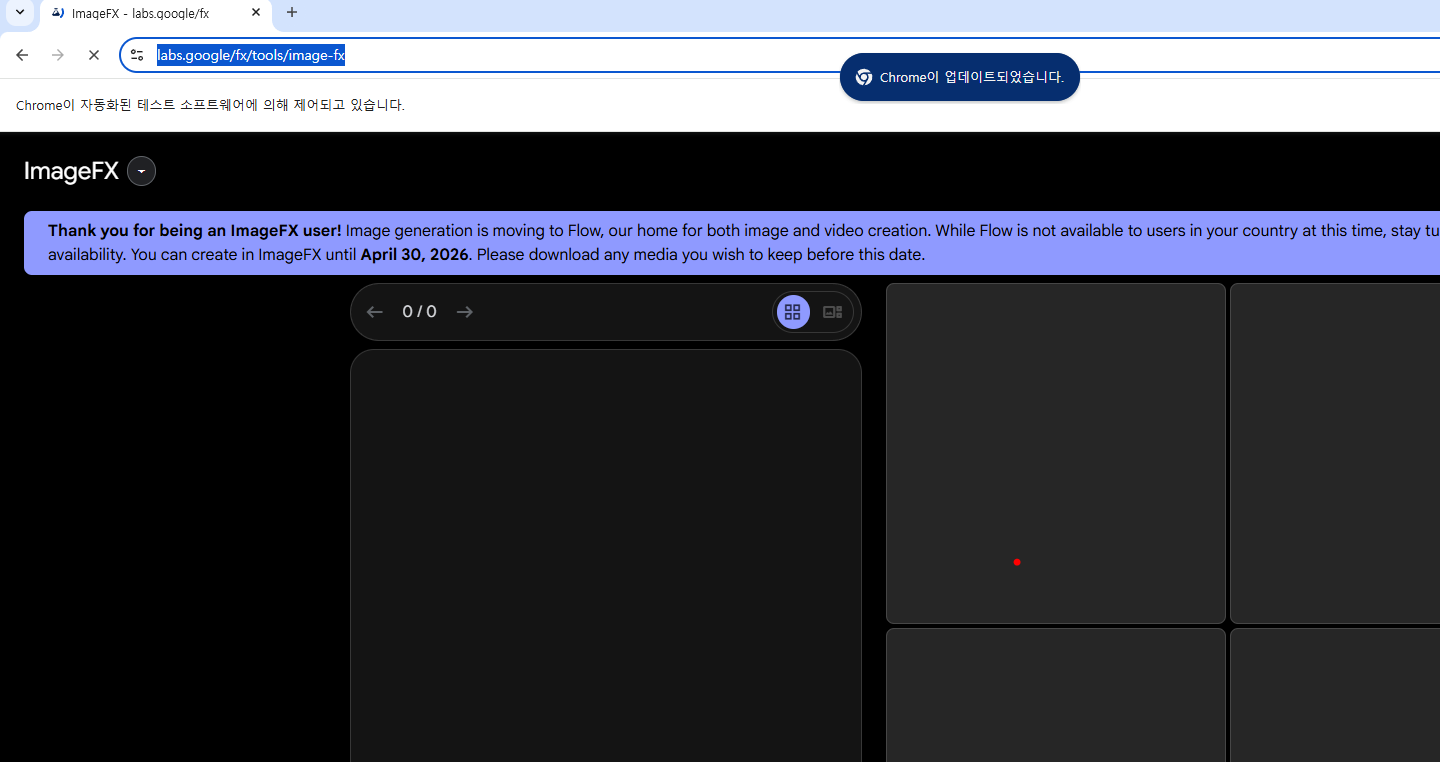Screen dimensions: 1440x762
Task: Stop loading the page
Action: click(x=94, y=55)
